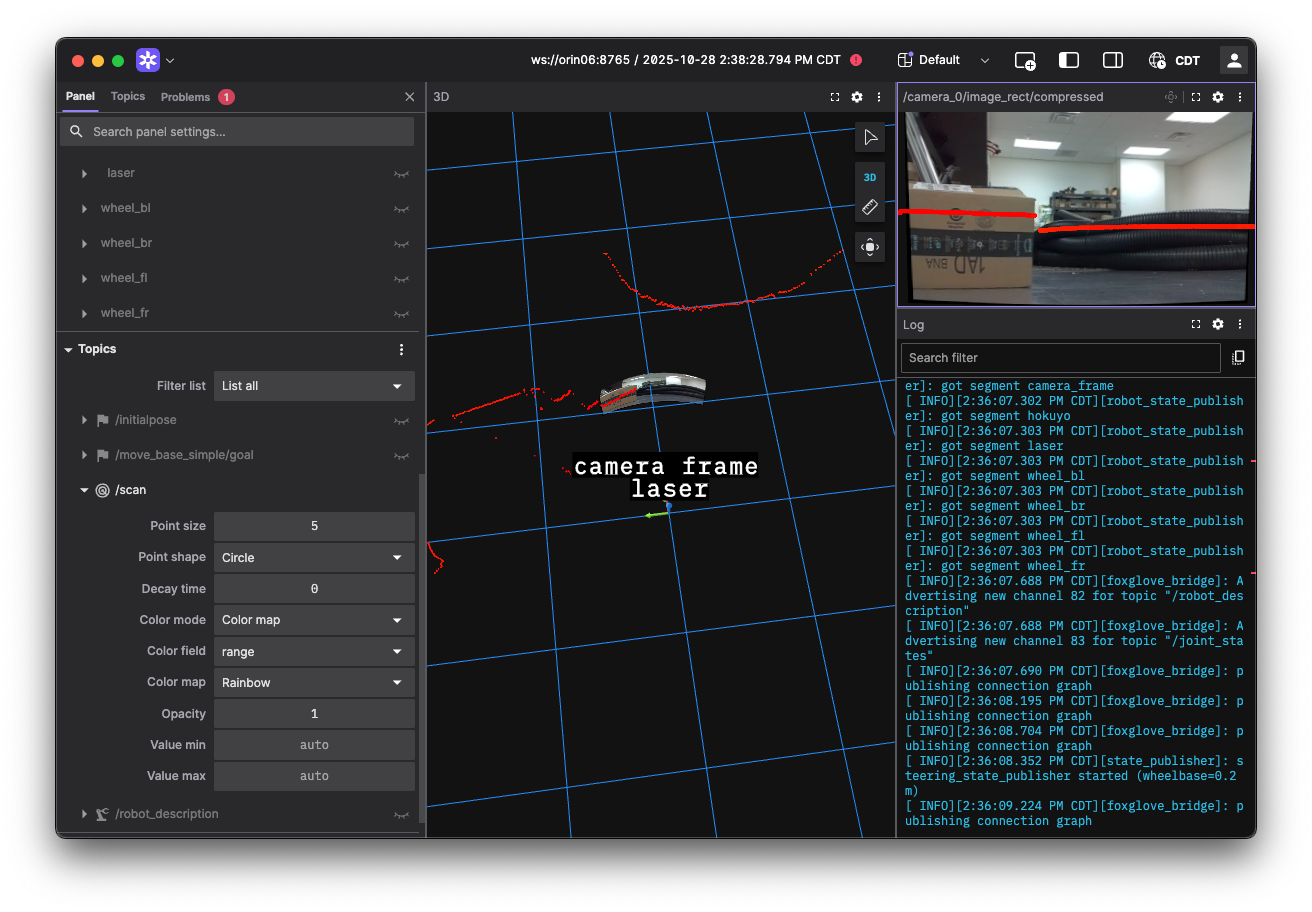Toggle visibility of the laser transform
This screenshot has width=1312, height=912.
point(400,173)
